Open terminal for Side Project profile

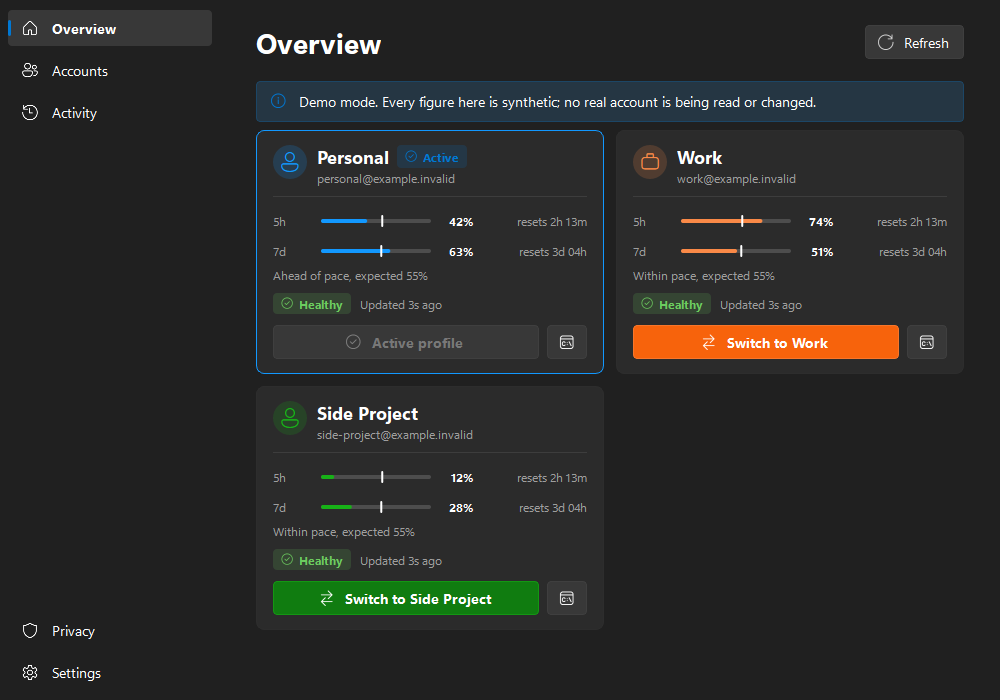point(567,598)
